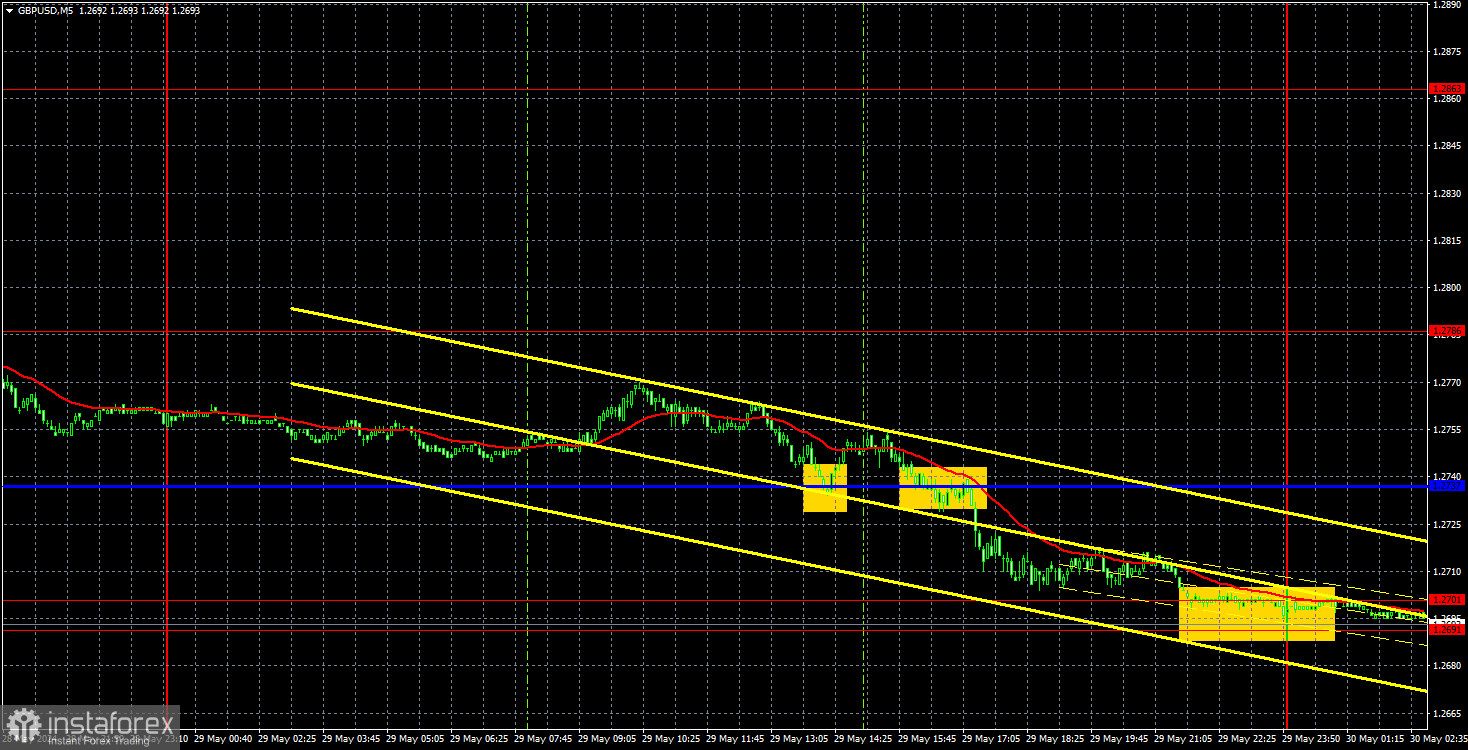Click the 29 May 19:45 time label
Viewport: 1468px width, 750px height.
pos(1119,740)
